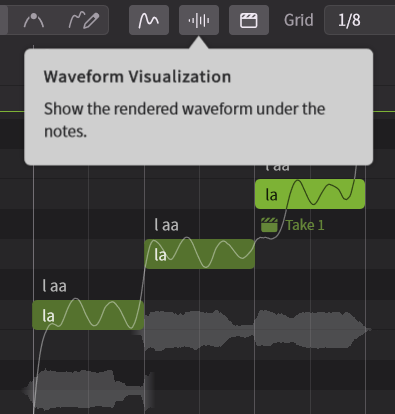Select the middle "la" note

click(x=199, y=254)
